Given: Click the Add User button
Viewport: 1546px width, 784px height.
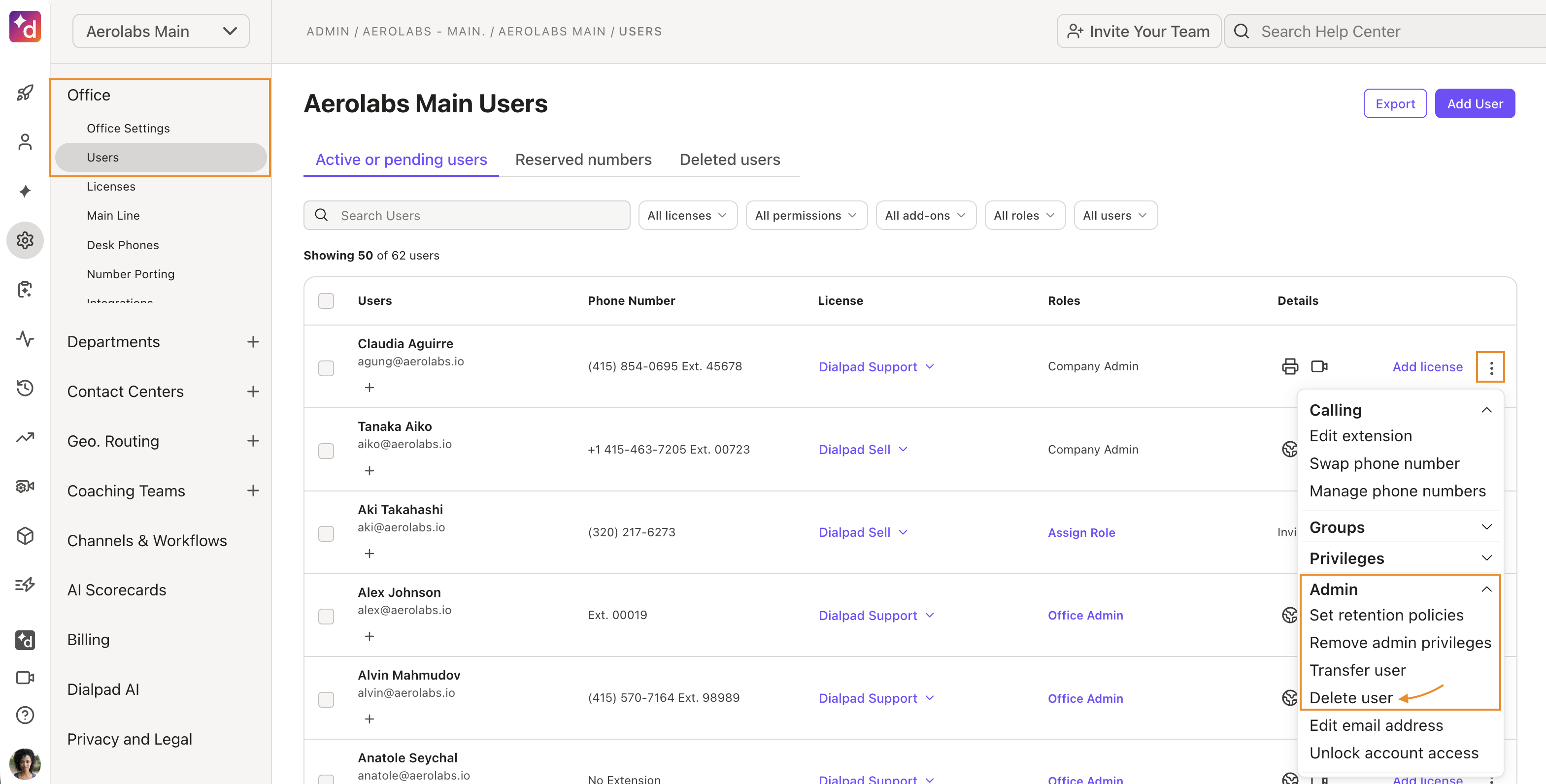Looking at the screenshot, I should click(x=1475, y=104).
